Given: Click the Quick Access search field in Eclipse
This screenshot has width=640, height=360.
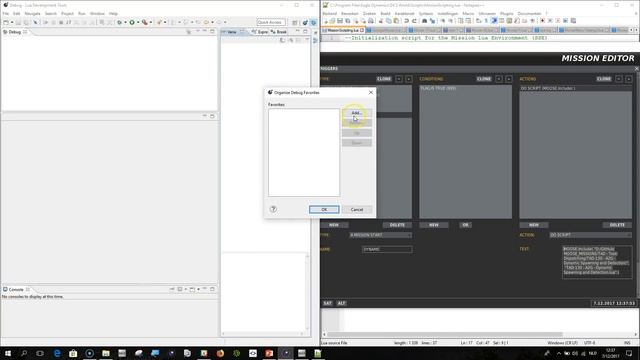Looking at the screenshot, I should [271, 22].
